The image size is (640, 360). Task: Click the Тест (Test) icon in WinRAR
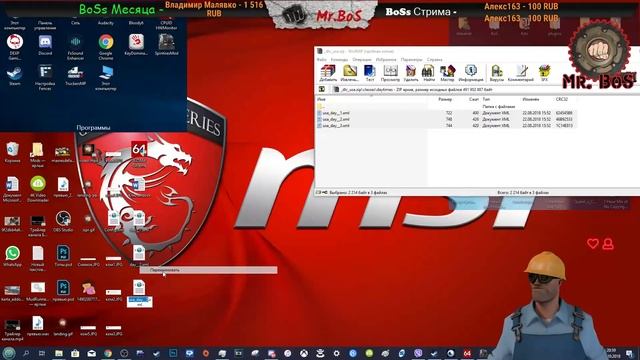370,73
